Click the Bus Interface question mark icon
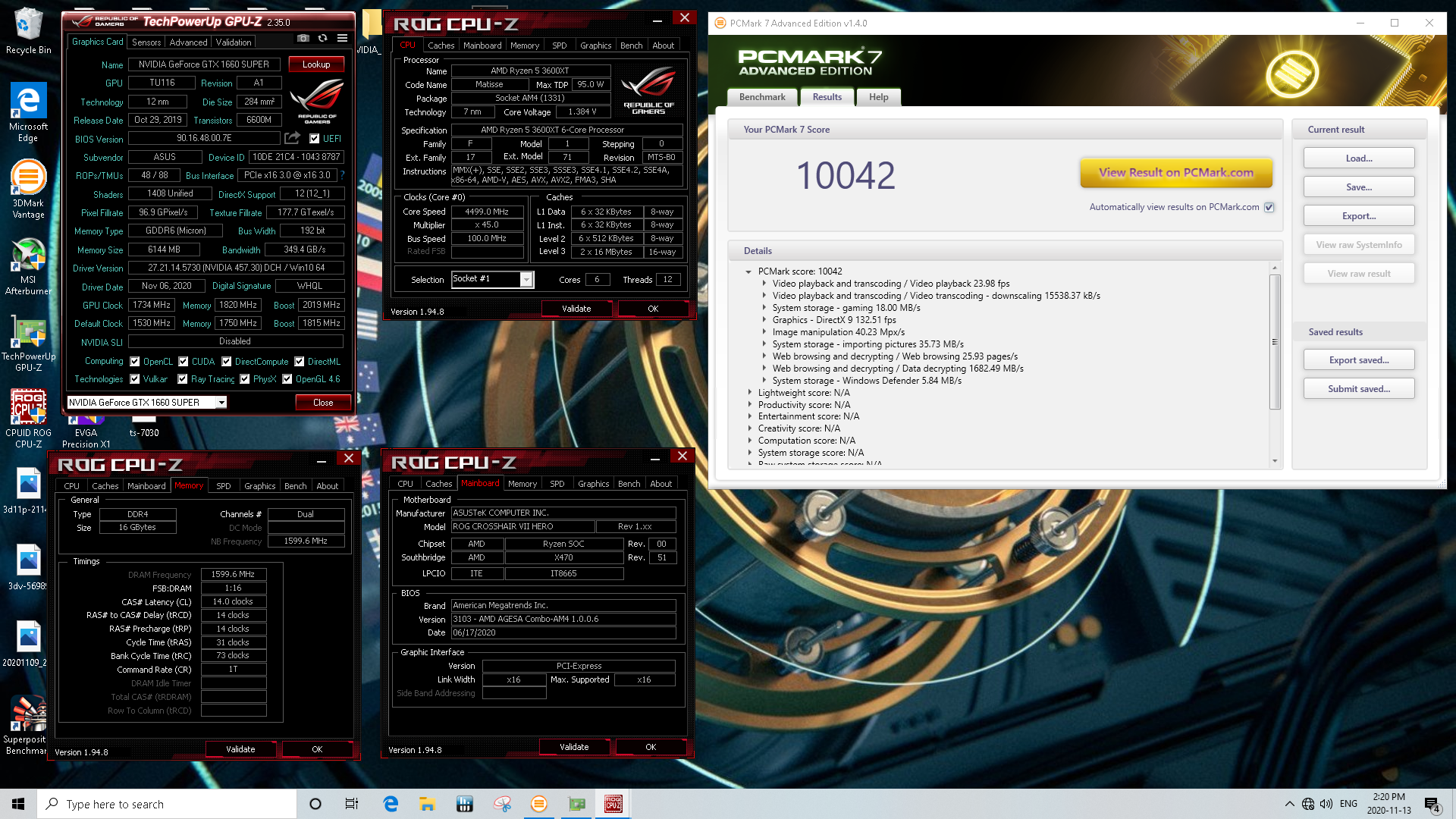The height and width of the screenshot is (819, 1456). point(342,175)
